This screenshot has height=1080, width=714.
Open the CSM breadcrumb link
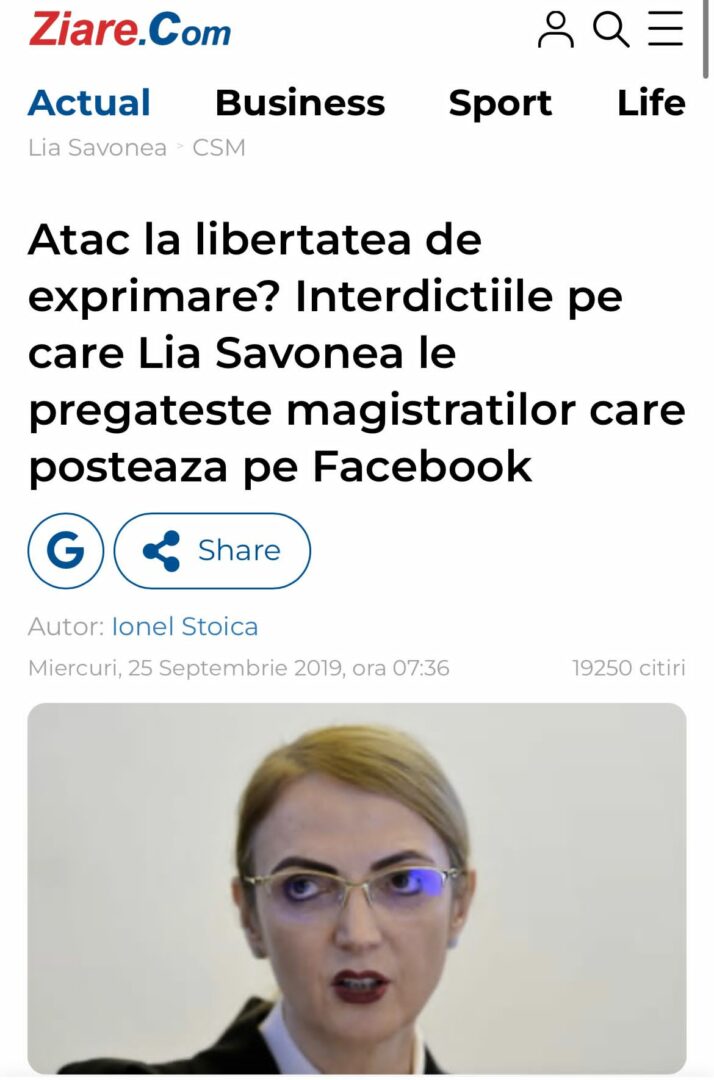coord(218,147)
